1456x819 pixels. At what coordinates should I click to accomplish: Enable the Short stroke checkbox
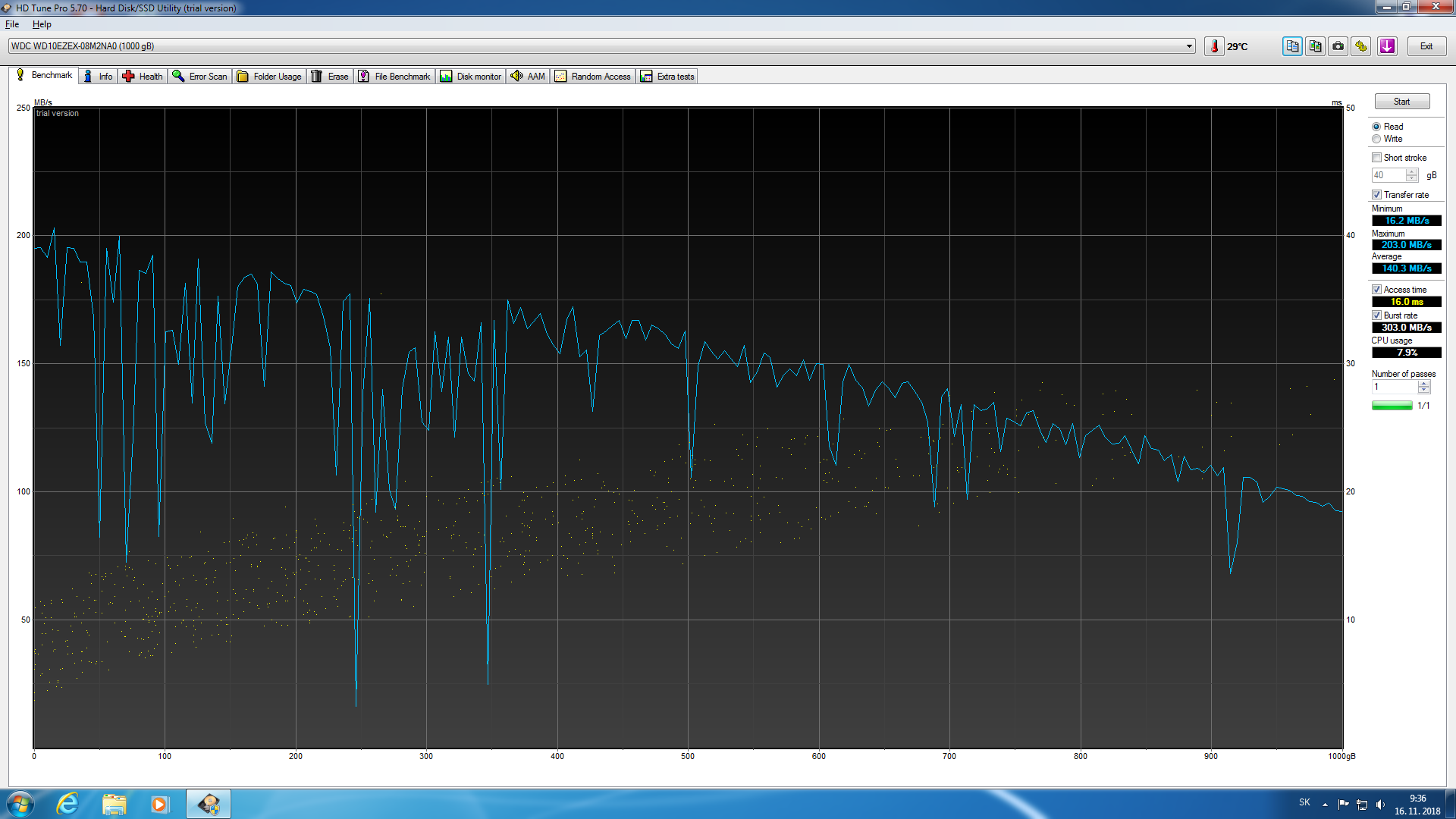pos(1376,158)
